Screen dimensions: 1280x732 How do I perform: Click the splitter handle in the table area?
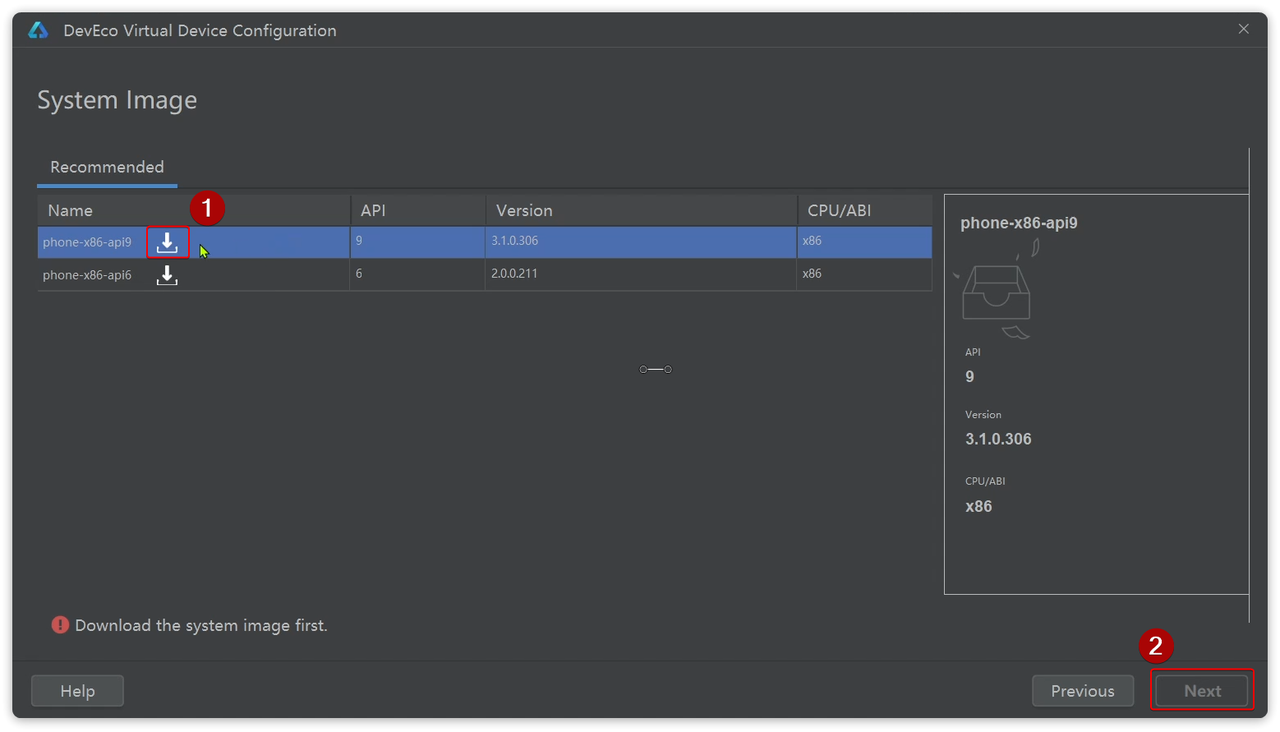pyautogui.click(x=655, y=369)
